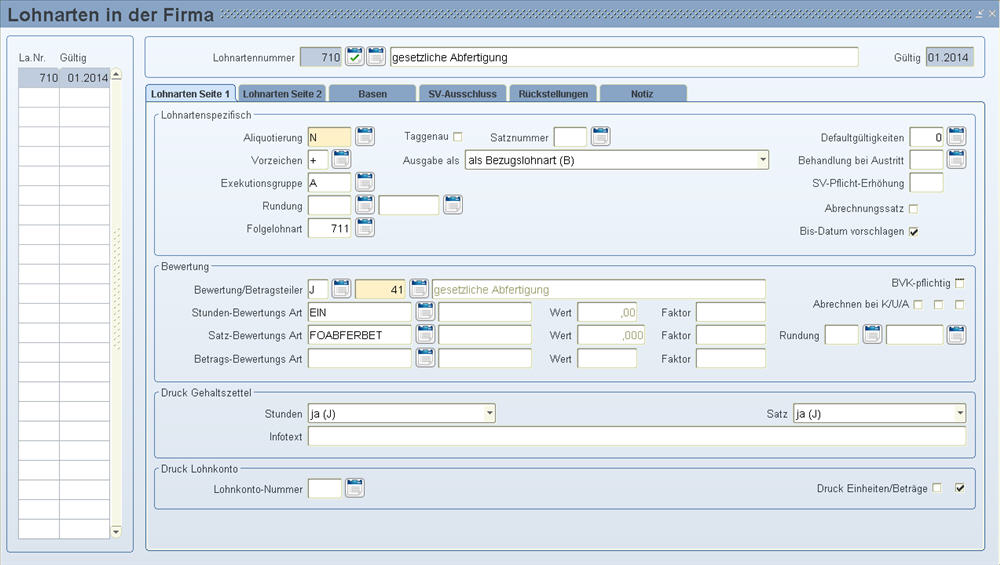The height and width of the screenshot is (565, 1000).
Task: Open the Satz dropdown in Druck Gehaltszettel
Action: [x=960, y=413]
